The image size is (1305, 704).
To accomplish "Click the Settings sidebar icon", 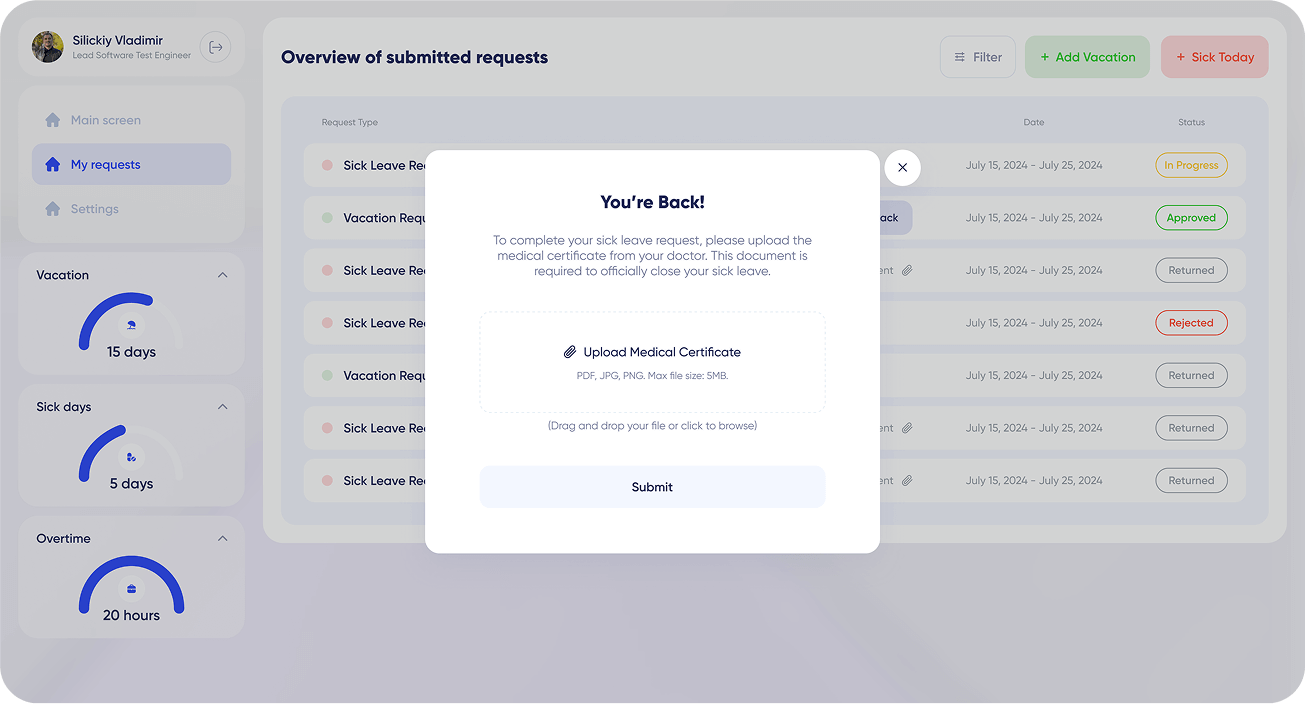I will click(x=53, y=209).
